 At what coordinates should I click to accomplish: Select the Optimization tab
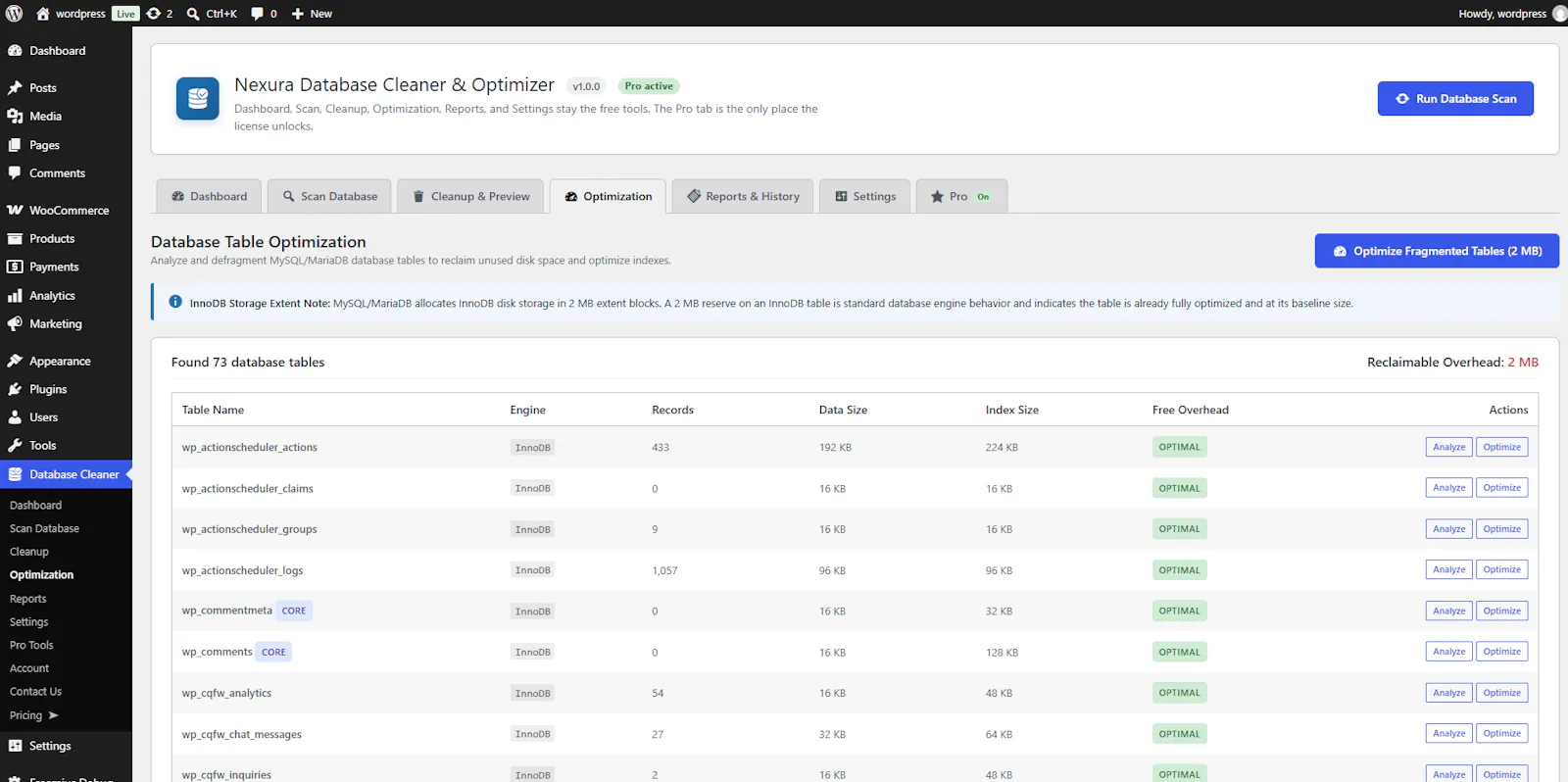pos(608,196)
